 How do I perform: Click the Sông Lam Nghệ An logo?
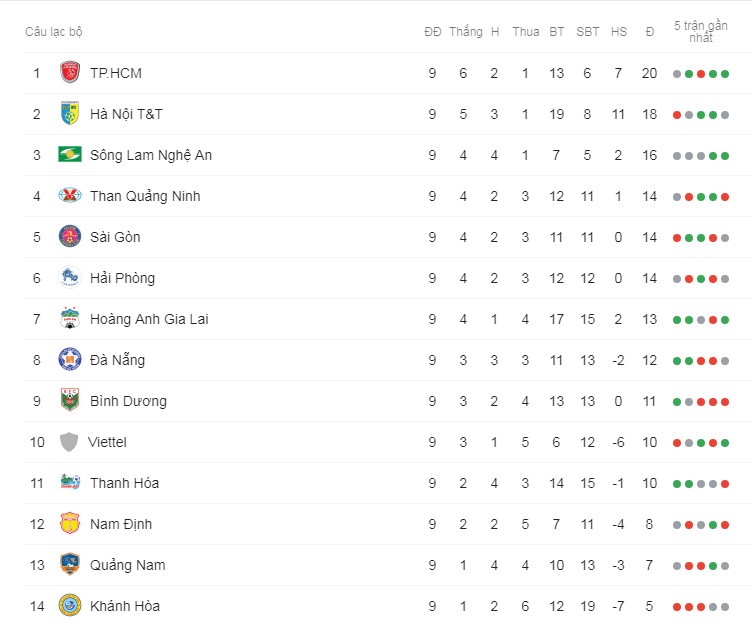[x=70, y=154]
